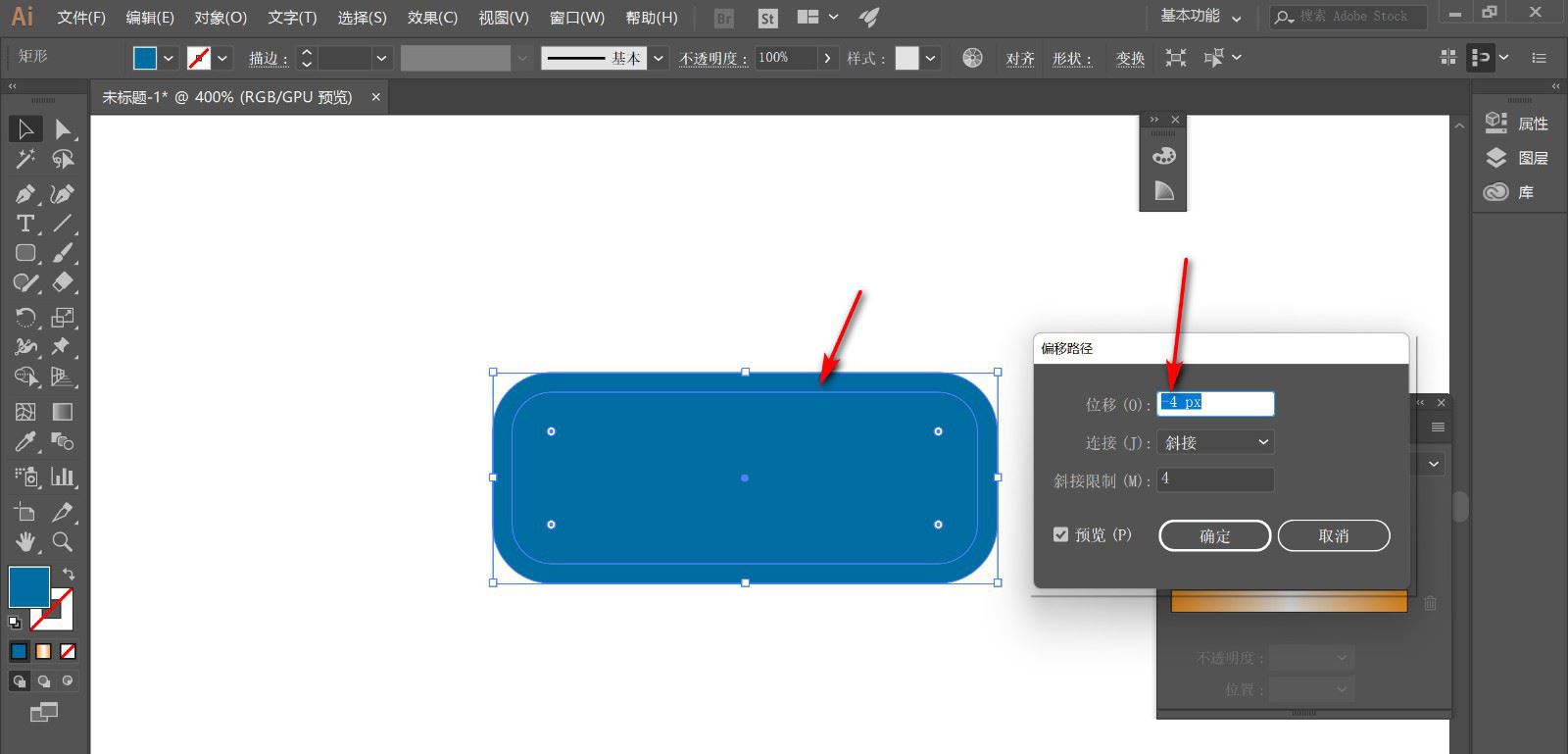Screen dimensions: 1568x754
Task: Swap fill and stroke colors
Action: 68,574
